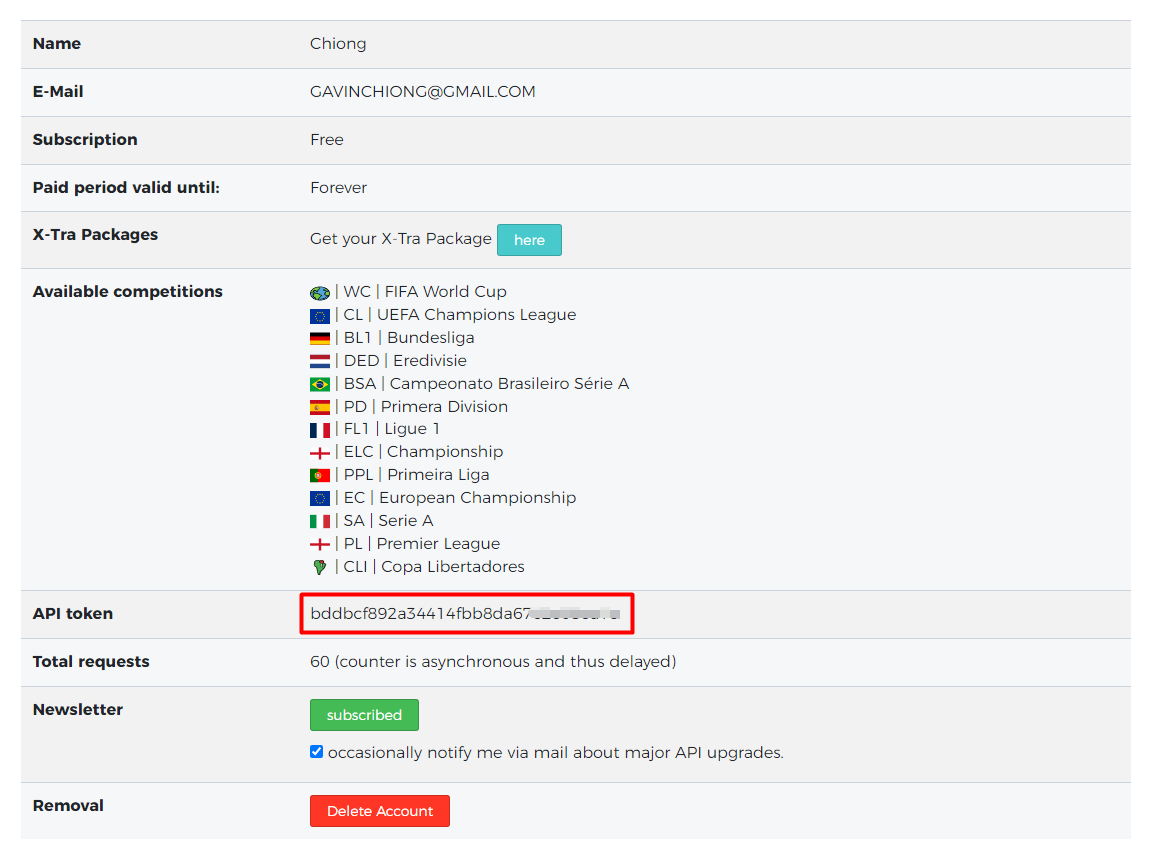Click the 'occasionally notify me via mail' label
This screenshot has height=860, width=1149.
[x=555, y=753]
